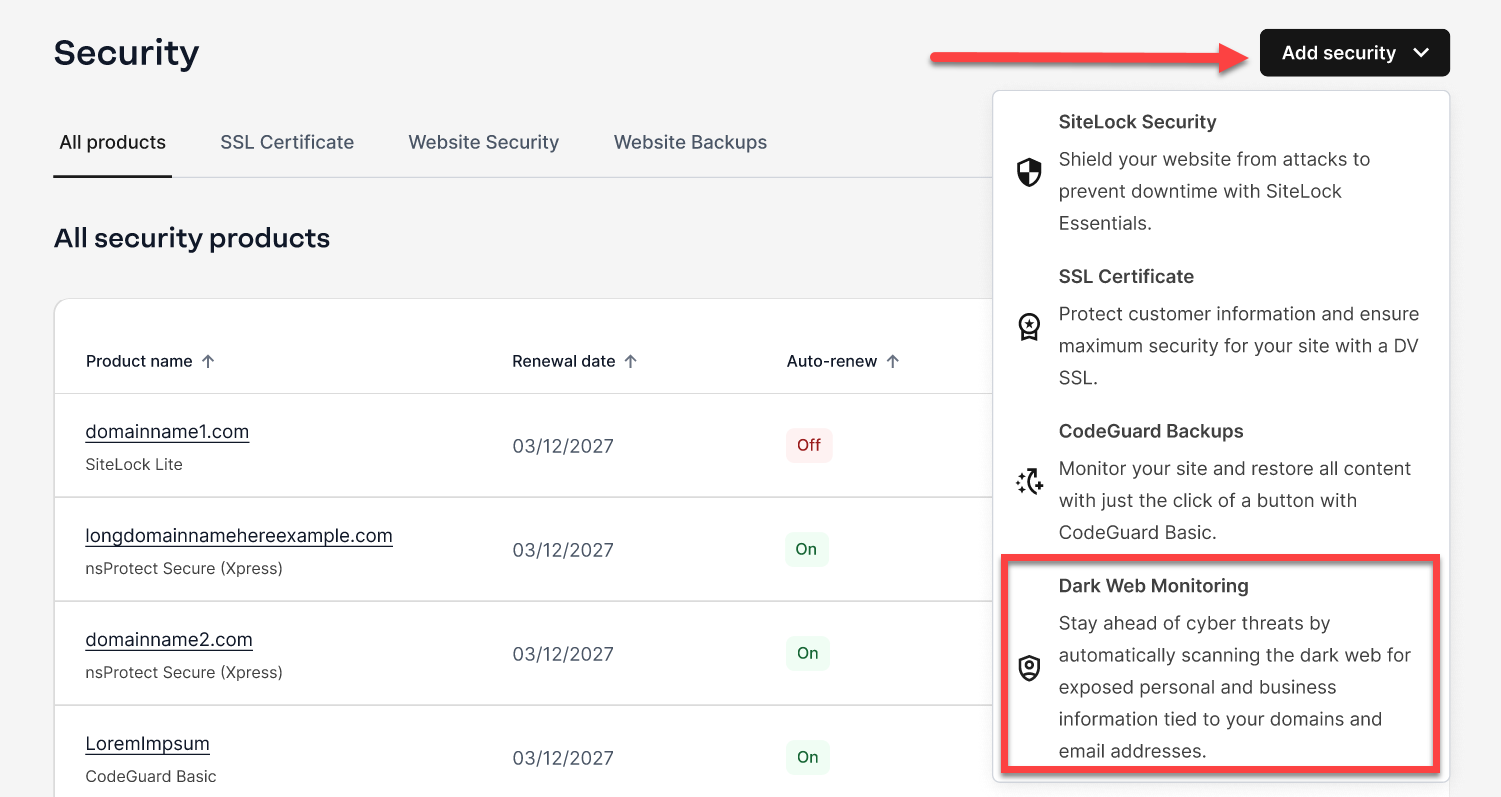This screenshot has height=797, width=1501.
Task: Click the SiteLock Lite plan label
Action: coord(134,464)
